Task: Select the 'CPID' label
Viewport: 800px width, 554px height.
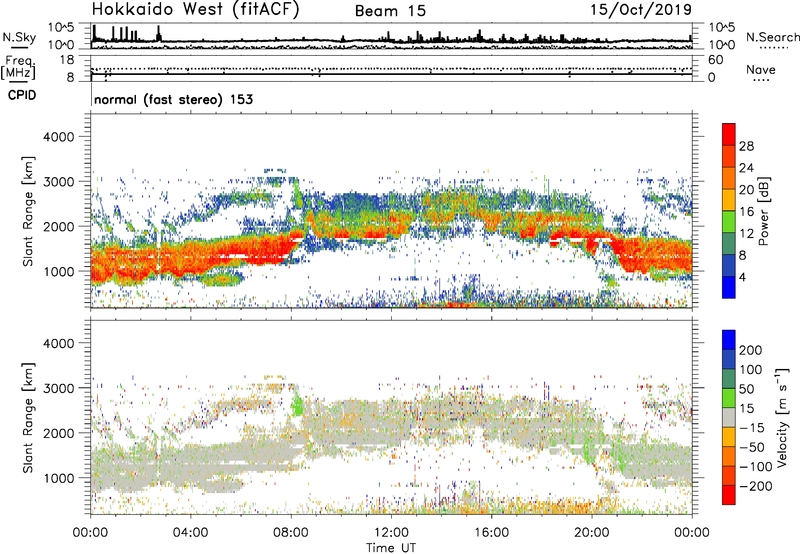Action: [x=22, y=95]
